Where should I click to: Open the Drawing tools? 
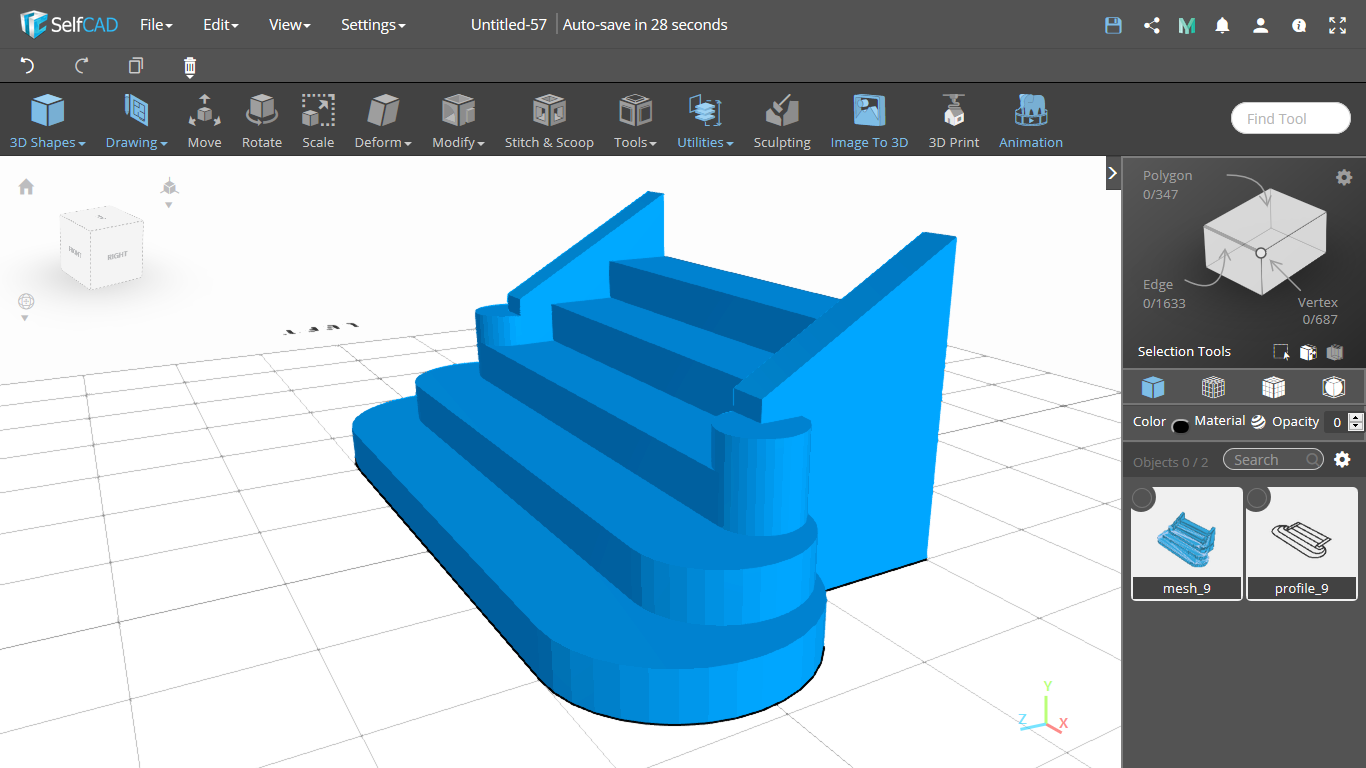(x=136, y=121)
